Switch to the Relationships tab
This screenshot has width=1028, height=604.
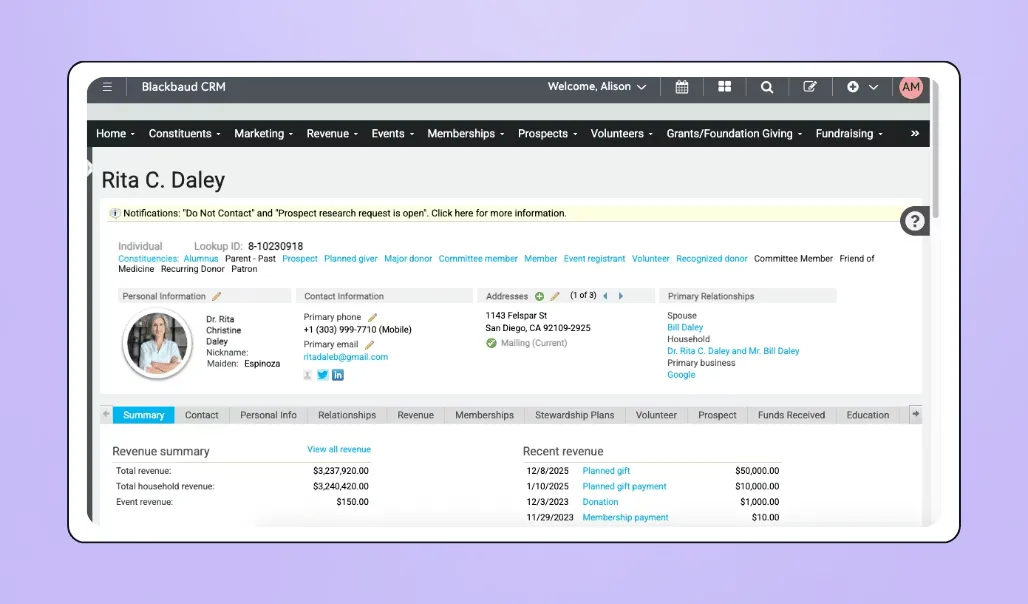[x=347, y=415]
